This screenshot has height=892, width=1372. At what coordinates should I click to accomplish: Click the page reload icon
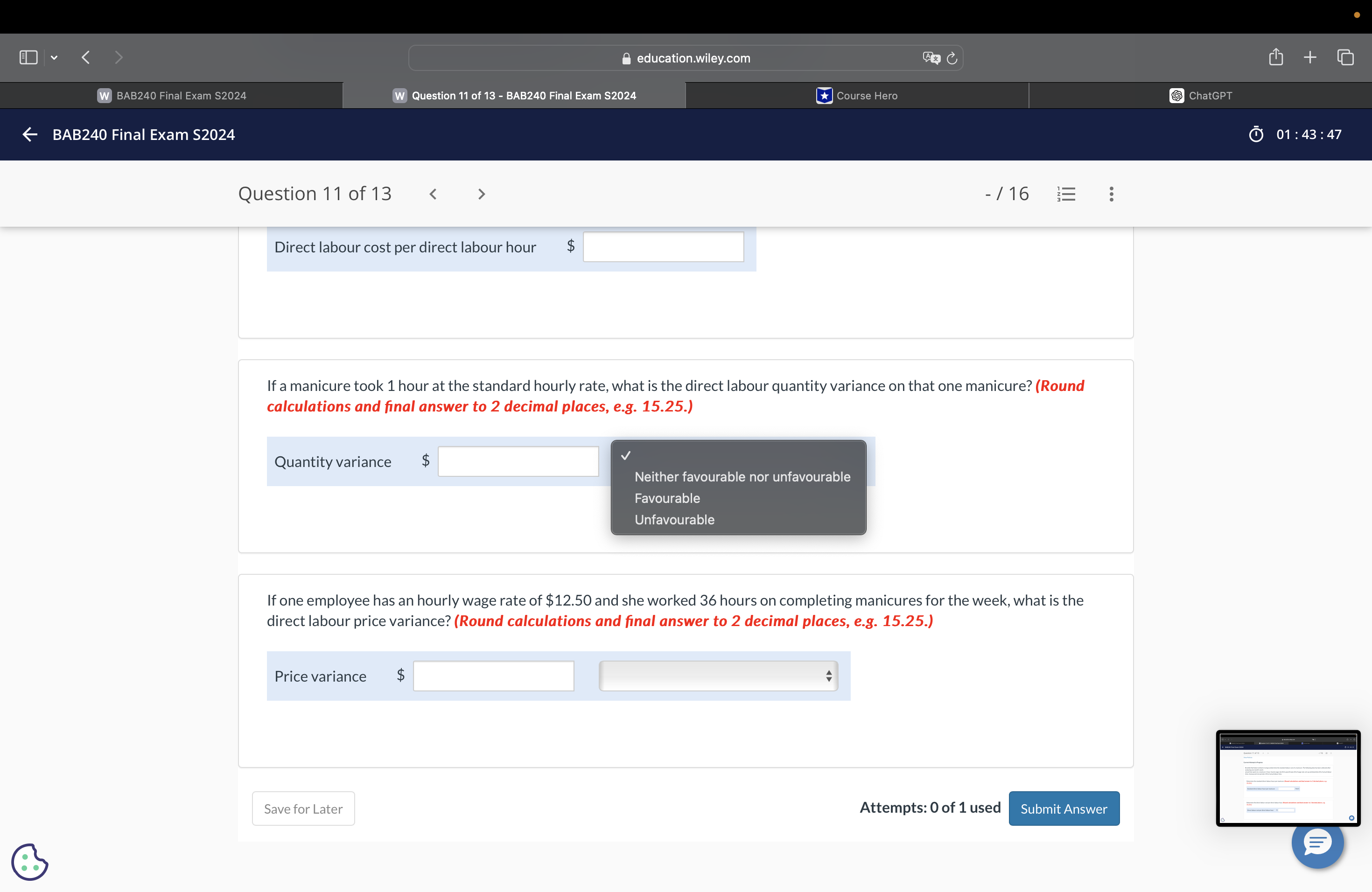[952, 58]
